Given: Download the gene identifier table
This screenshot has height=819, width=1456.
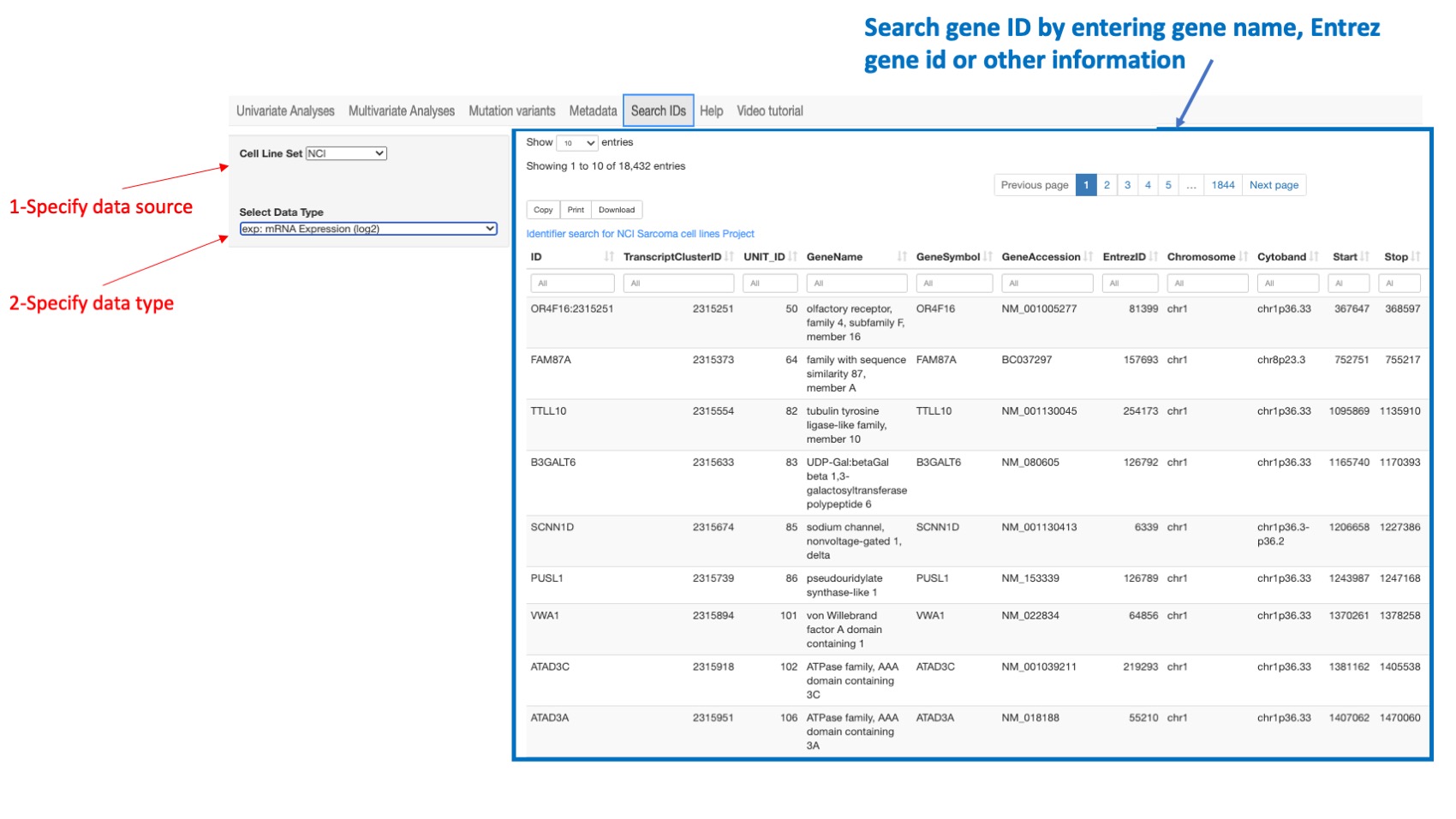Looking at the screenshot, I should pos(616,209).
